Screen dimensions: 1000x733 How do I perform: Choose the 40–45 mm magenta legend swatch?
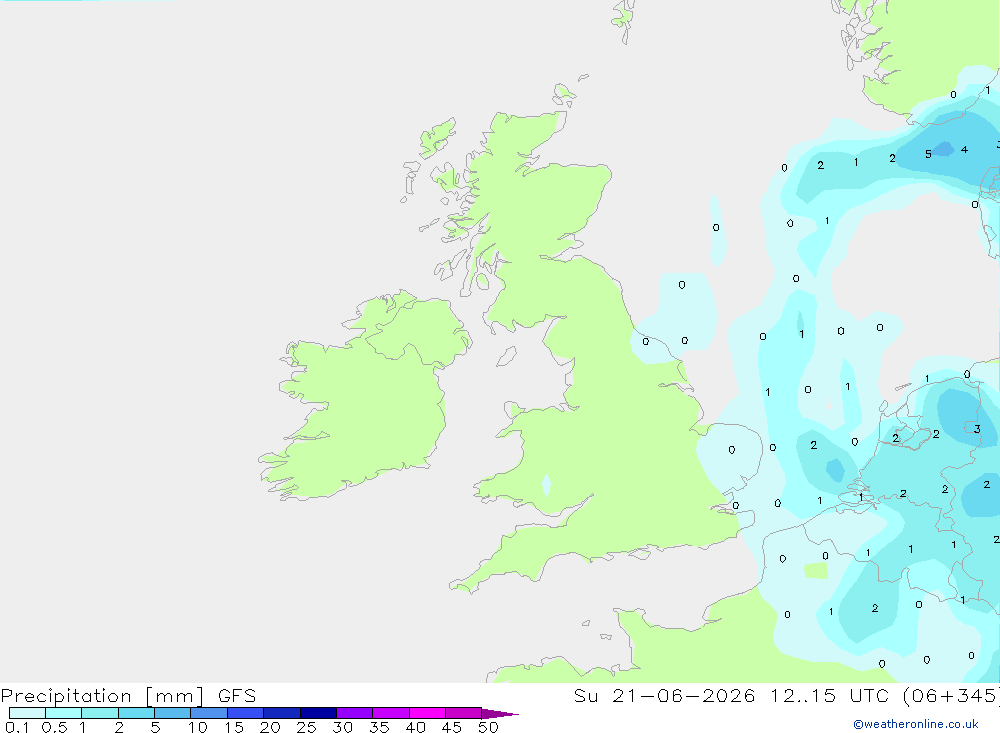coord(427,713)
